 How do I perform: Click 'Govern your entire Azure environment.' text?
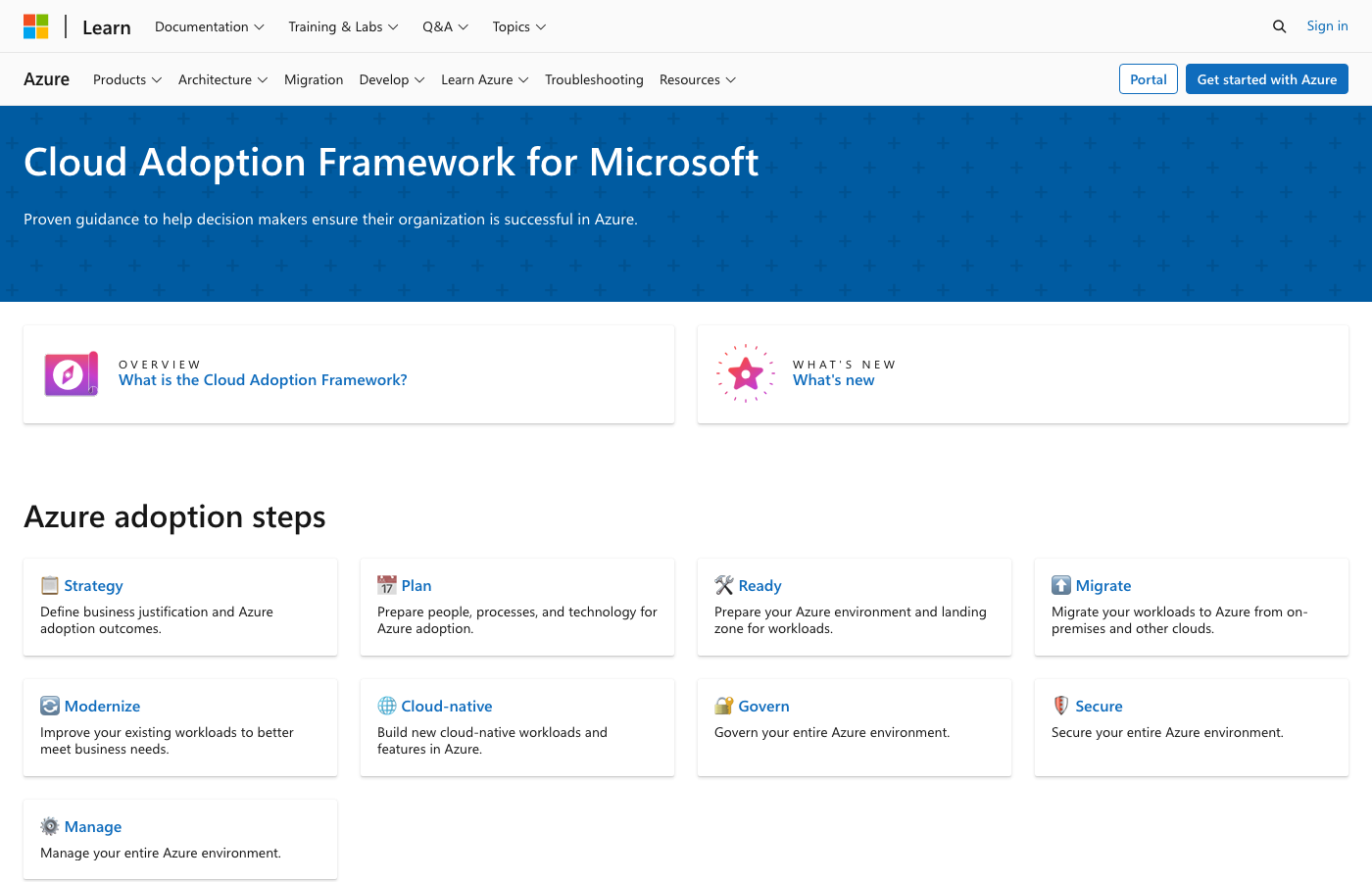[x=832, y=732]
